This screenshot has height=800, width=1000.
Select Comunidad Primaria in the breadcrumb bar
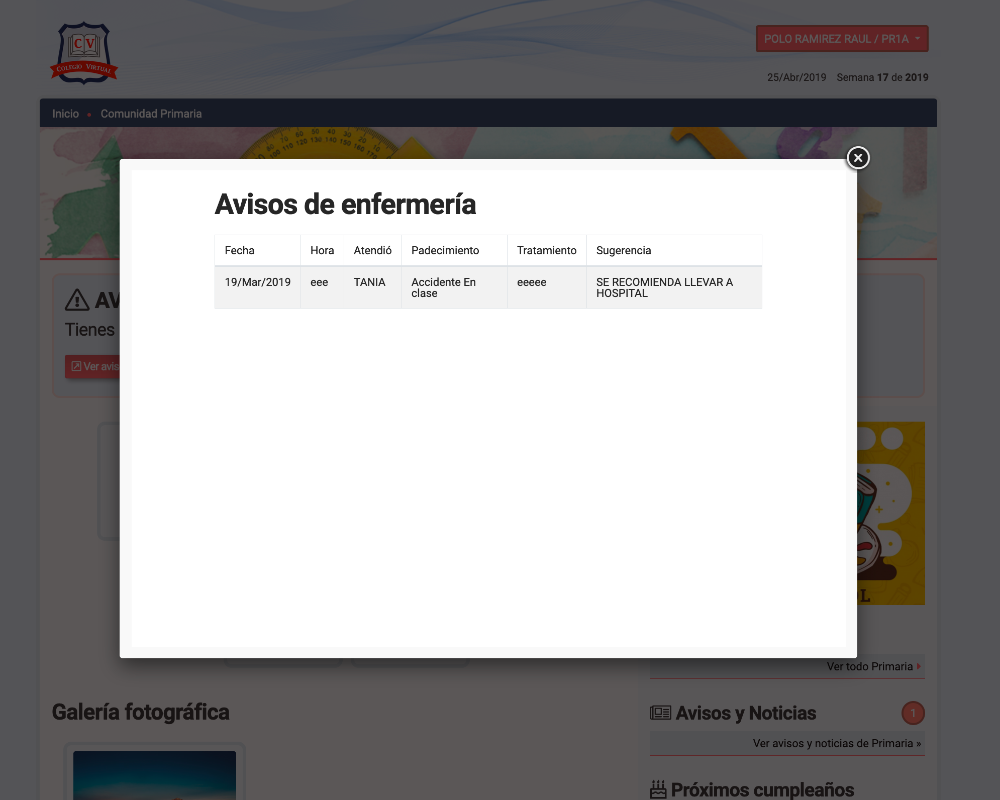pyautogui.click(x=151, y=114)
